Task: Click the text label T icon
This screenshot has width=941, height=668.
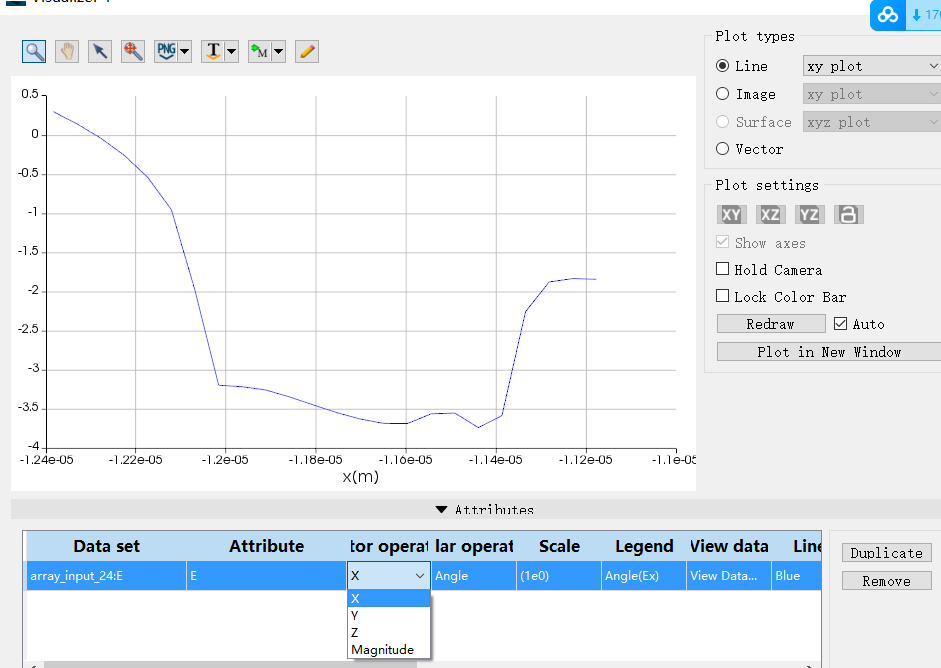Action: point(212,52)
